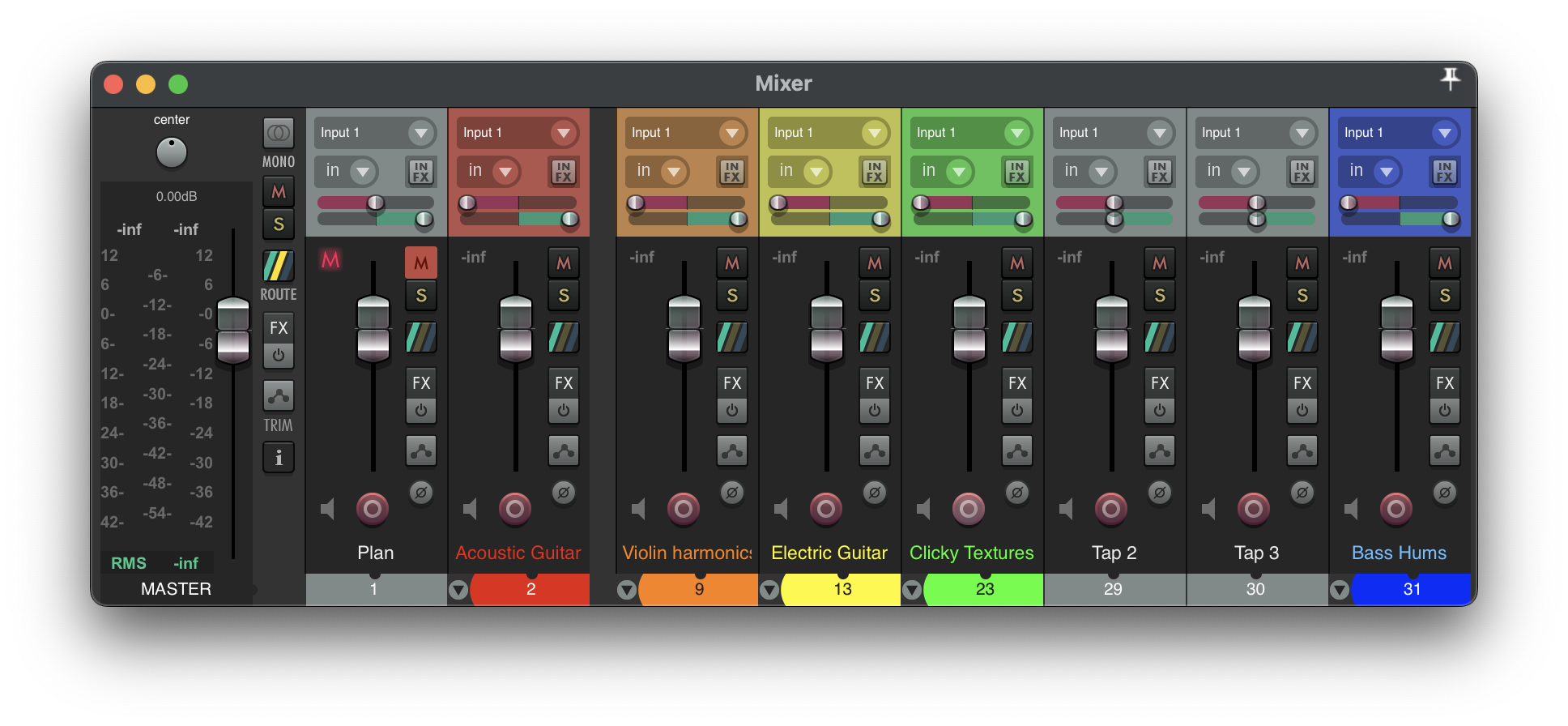Select track 13 number tab
The image size is (1568, 726).
(842, 589)
